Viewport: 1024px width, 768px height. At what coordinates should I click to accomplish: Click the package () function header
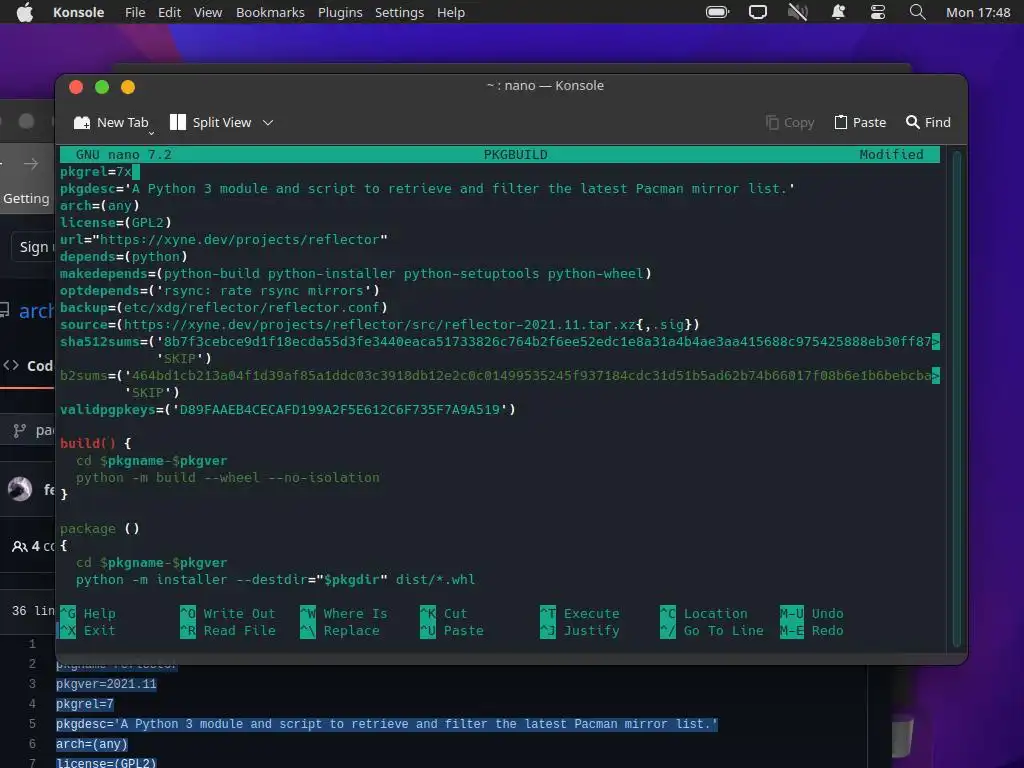click(x=99, y=528)
